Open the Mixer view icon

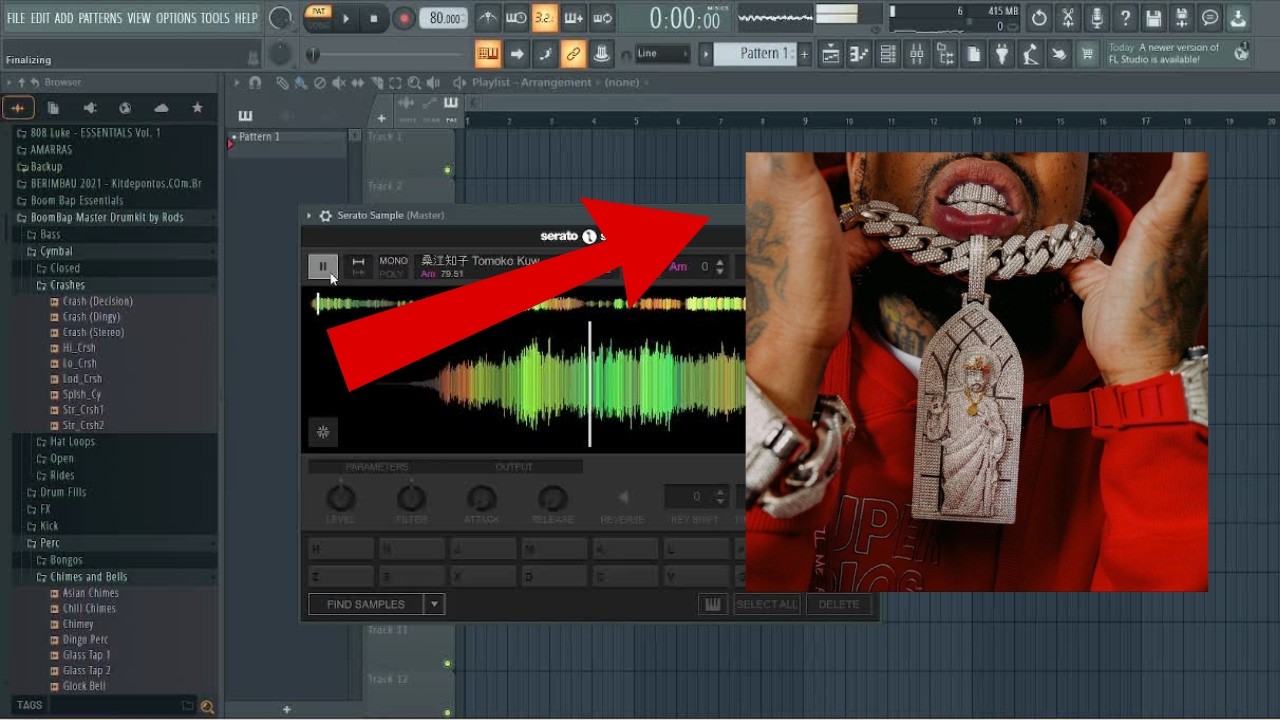pos(916,54)
